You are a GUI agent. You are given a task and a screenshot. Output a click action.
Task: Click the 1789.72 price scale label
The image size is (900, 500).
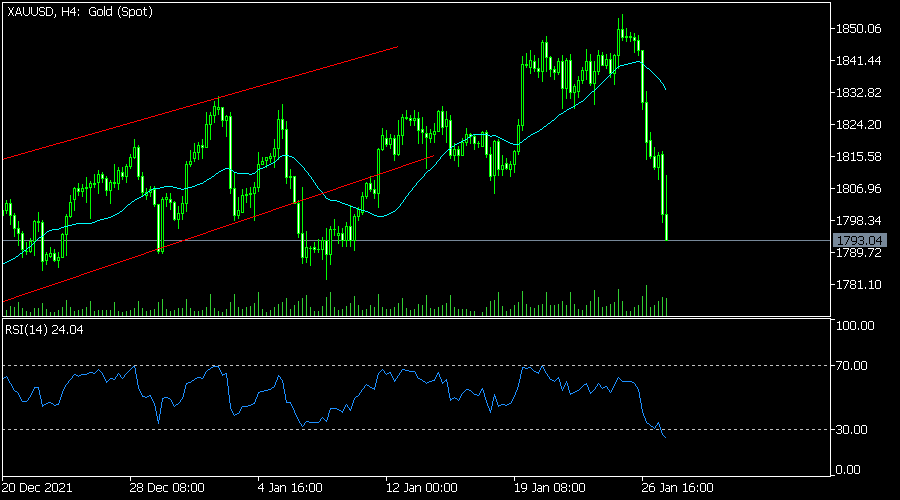point(858,253)
